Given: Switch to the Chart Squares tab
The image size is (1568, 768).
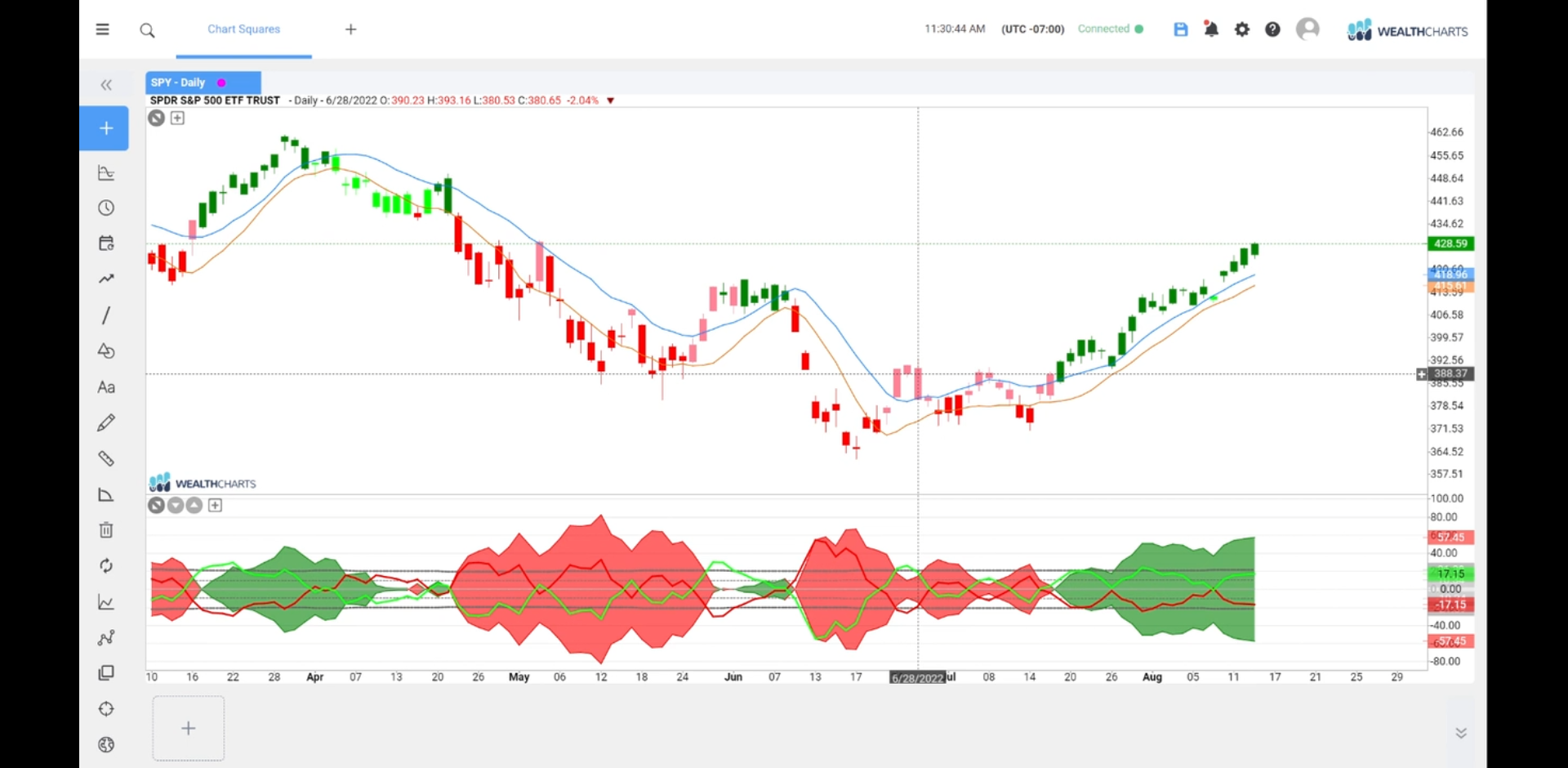Looking at the screenshot, I should point(243,29).
